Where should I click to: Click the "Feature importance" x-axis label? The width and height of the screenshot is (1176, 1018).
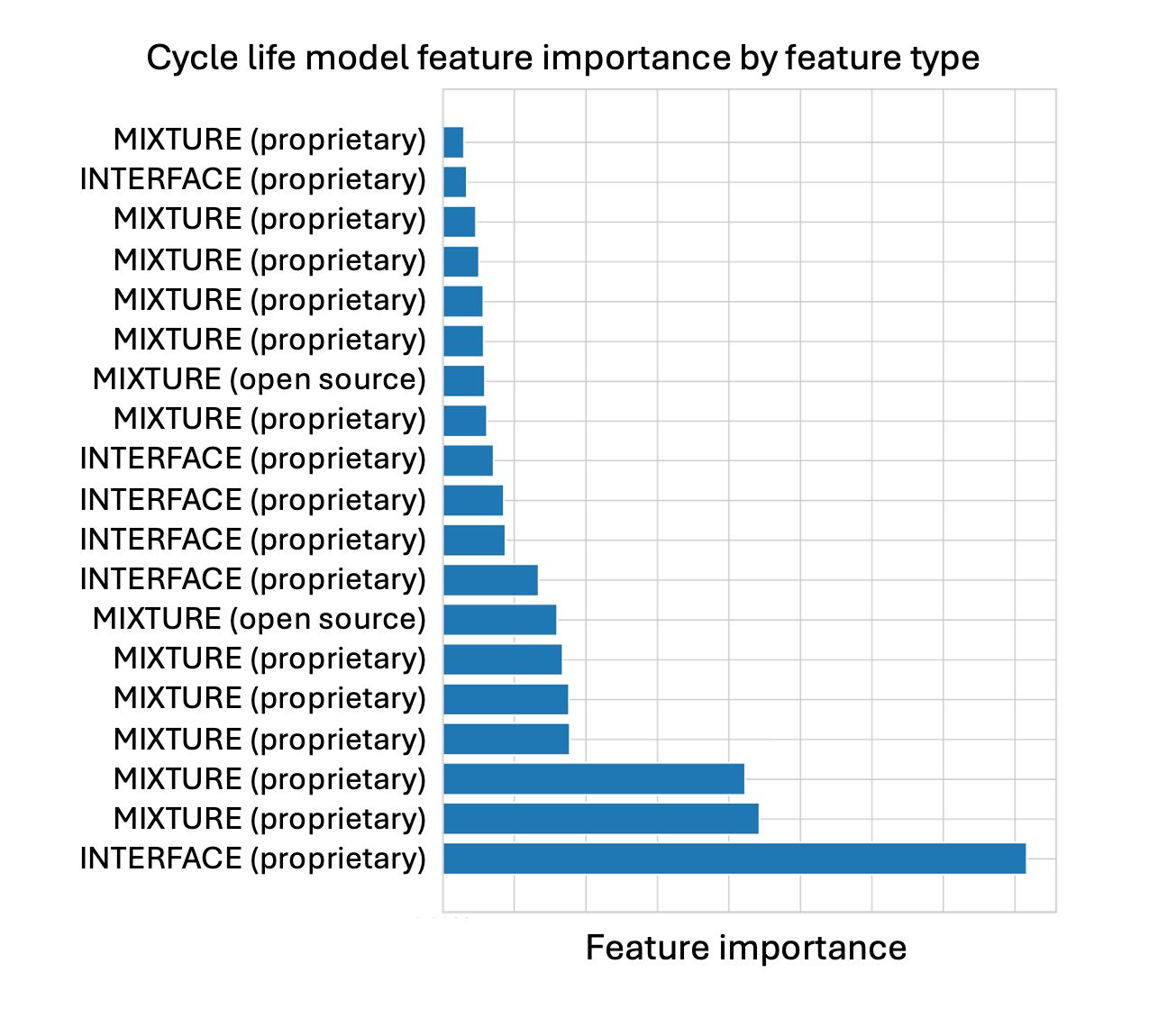coord(746,948)
